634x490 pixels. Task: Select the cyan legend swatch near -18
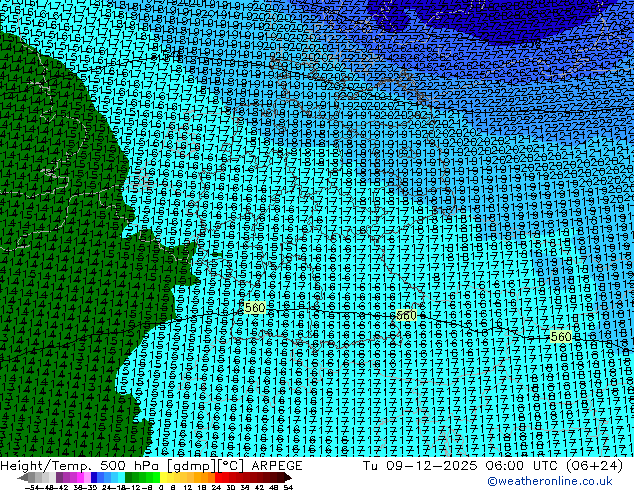[x=121, y=477]
